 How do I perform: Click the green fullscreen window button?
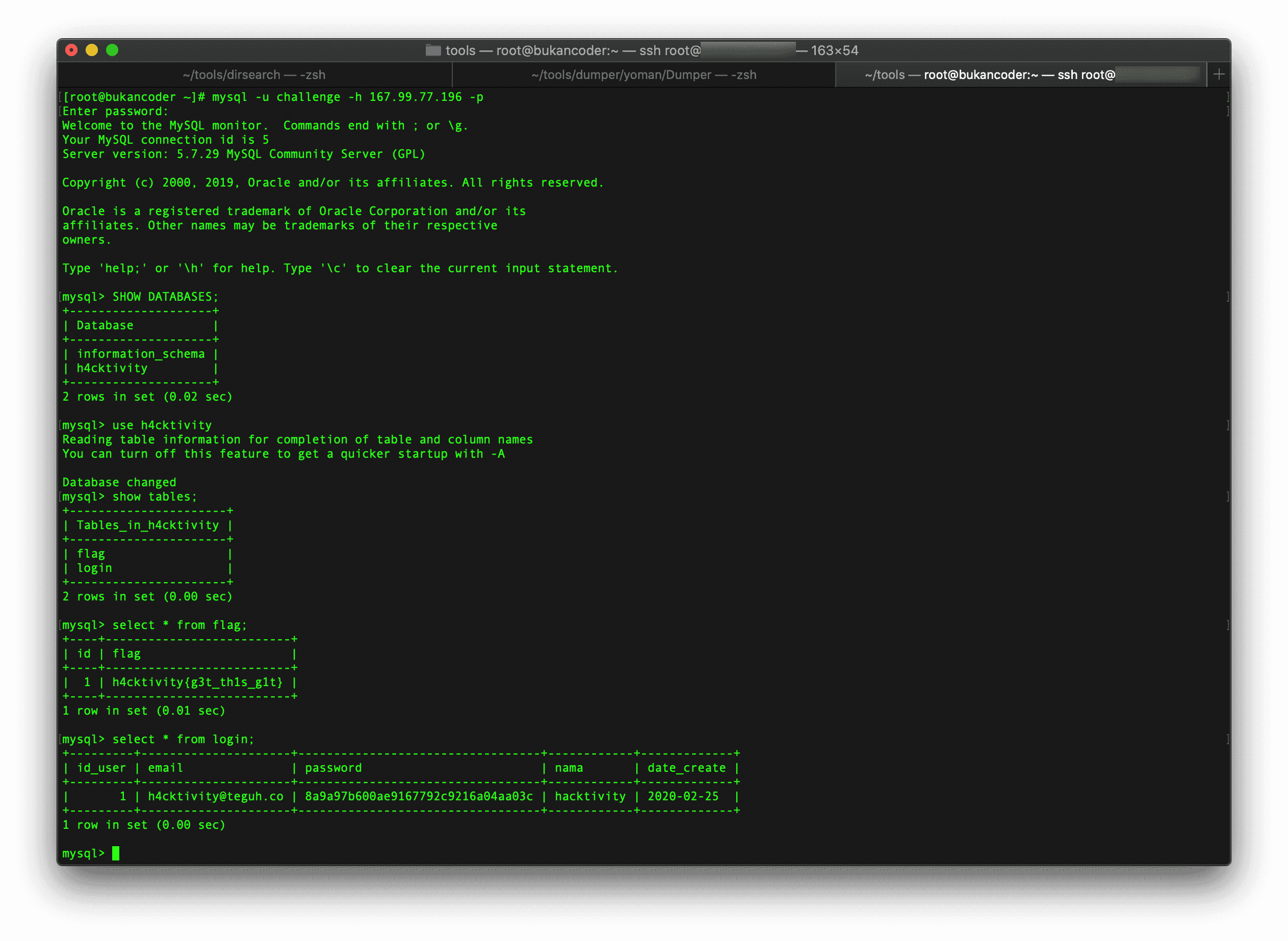[112, 50]
